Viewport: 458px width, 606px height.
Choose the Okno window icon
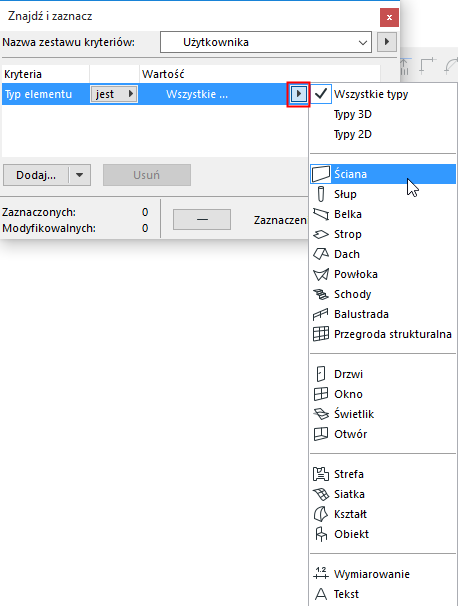[321, 394]
